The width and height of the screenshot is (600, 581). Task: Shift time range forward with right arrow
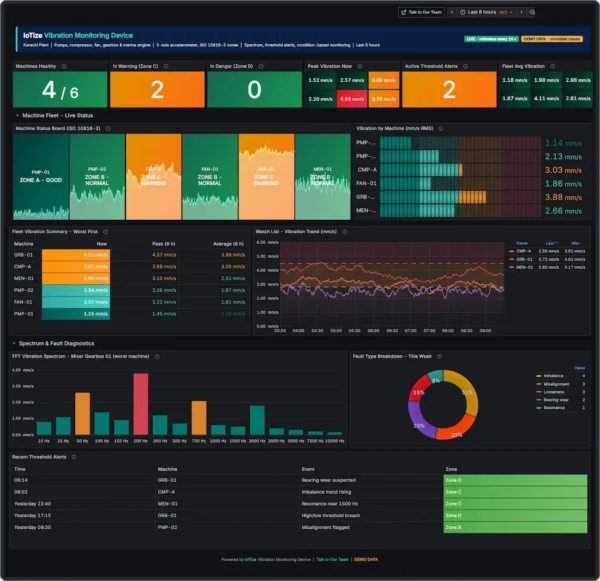click(521, 12)
